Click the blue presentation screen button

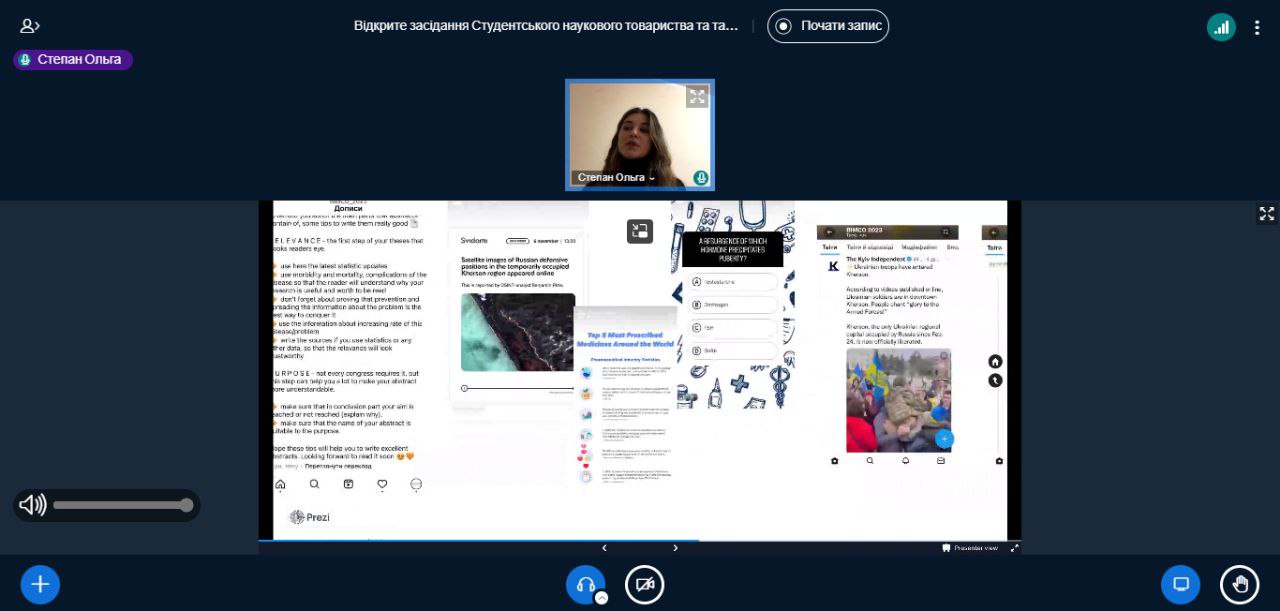[x=1180, y=585]
